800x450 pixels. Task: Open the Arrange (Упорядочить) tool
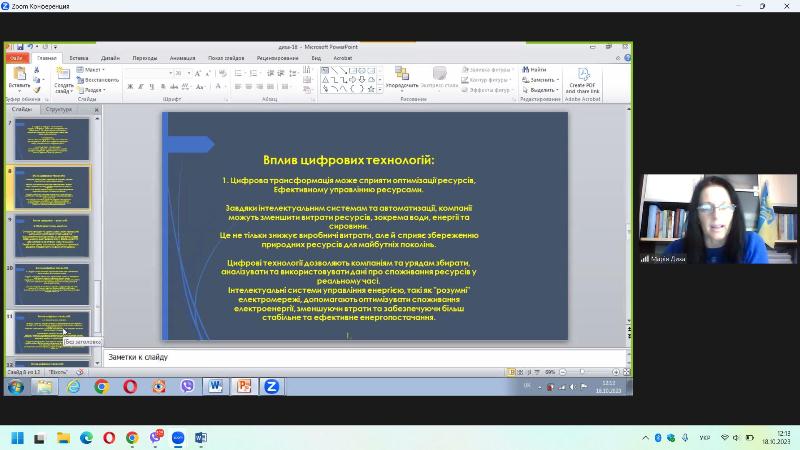coord(401,77)
